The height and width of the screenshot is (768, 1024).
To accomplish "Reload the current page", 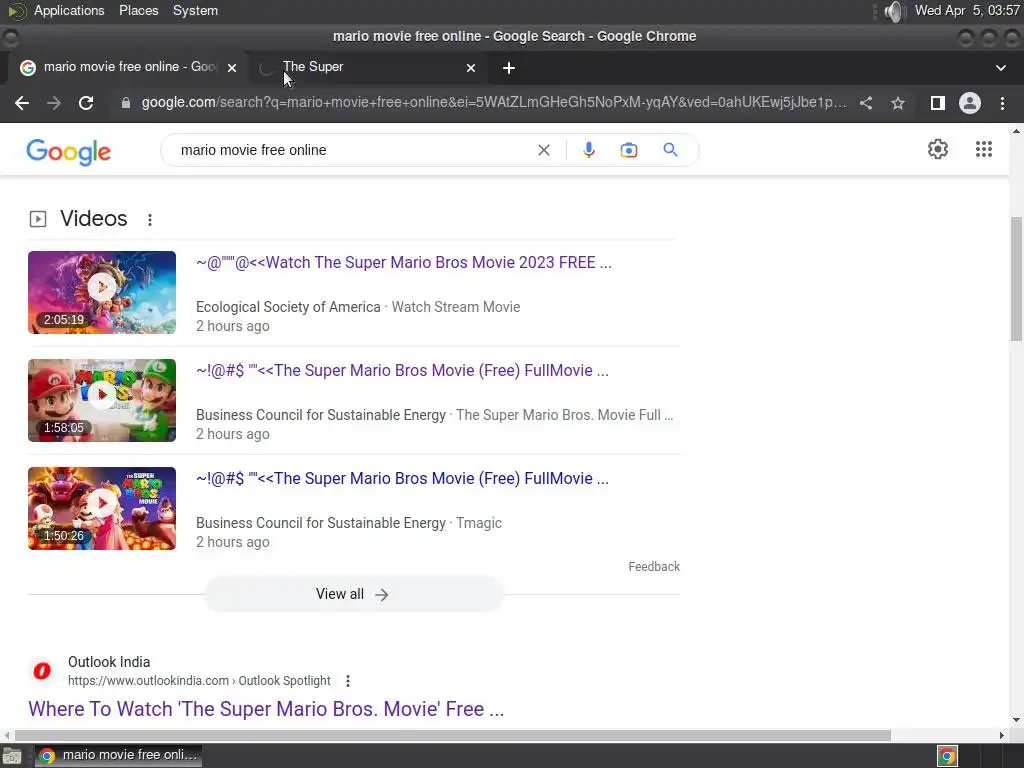I will pos(86,103).
